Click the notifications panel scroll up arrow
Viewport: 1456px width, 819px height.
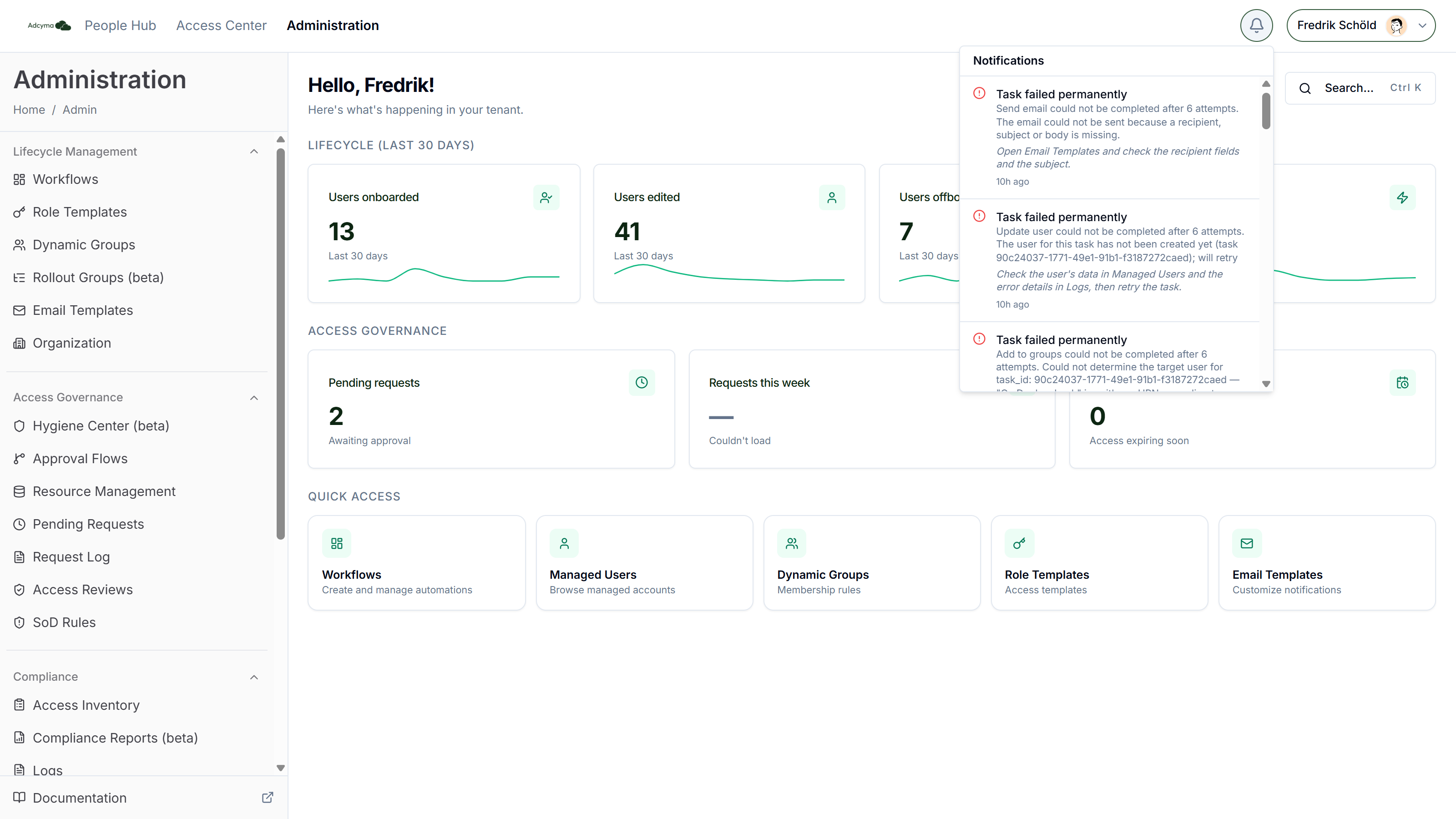pos(1266,84)
